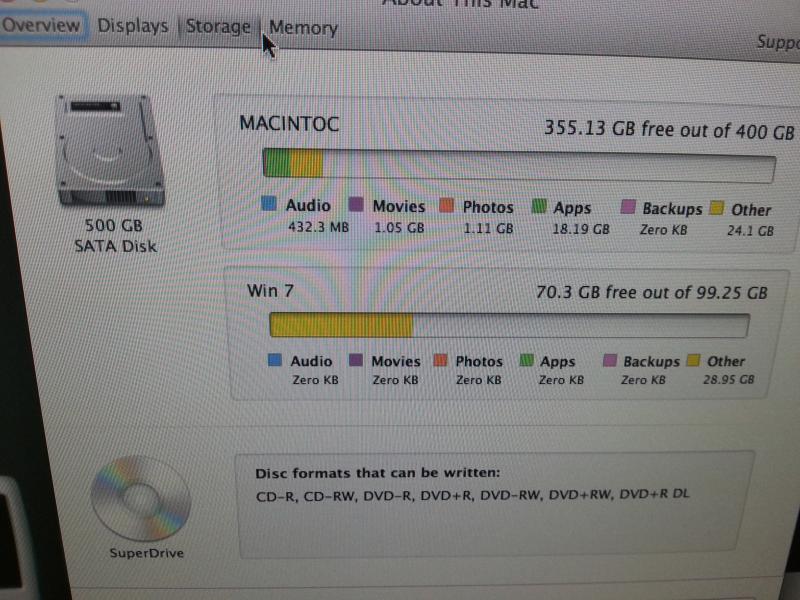
Task: Open the Displays tab
Action: coord(133,26)
